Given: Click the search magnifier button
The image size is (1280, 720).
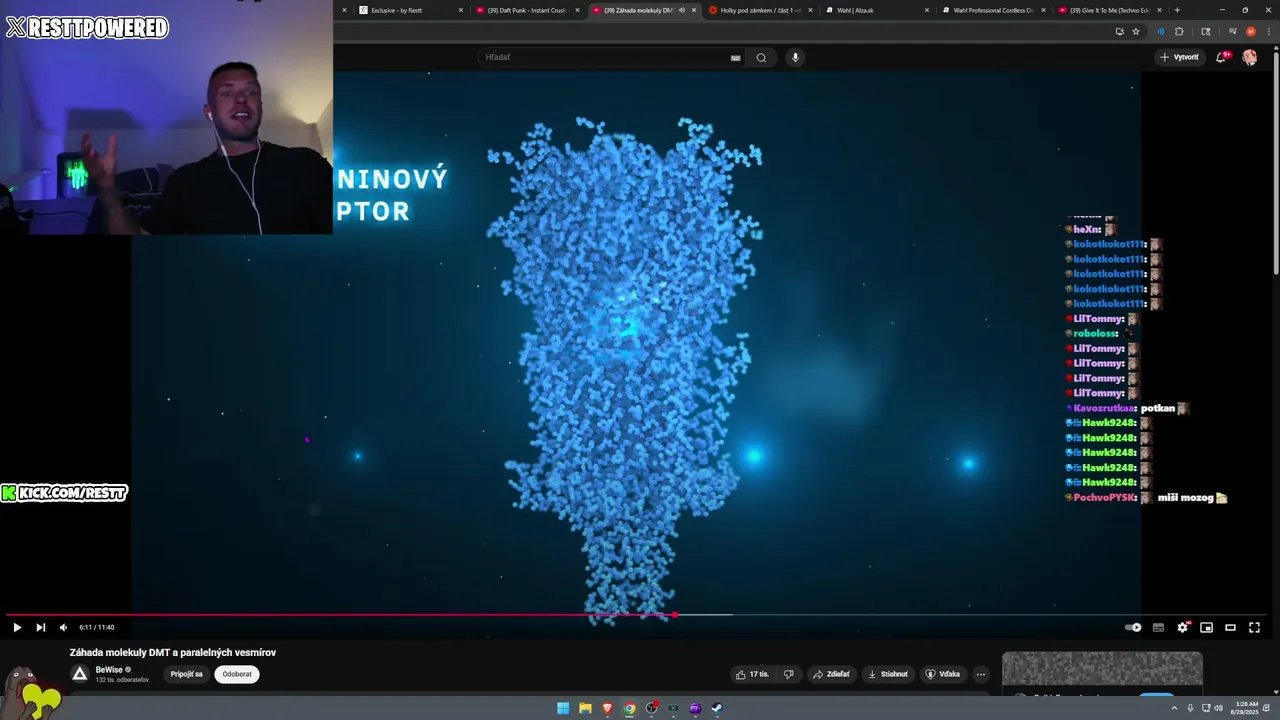Looking at the screenshot, I should pyautogui.click(x=761, y=57).
